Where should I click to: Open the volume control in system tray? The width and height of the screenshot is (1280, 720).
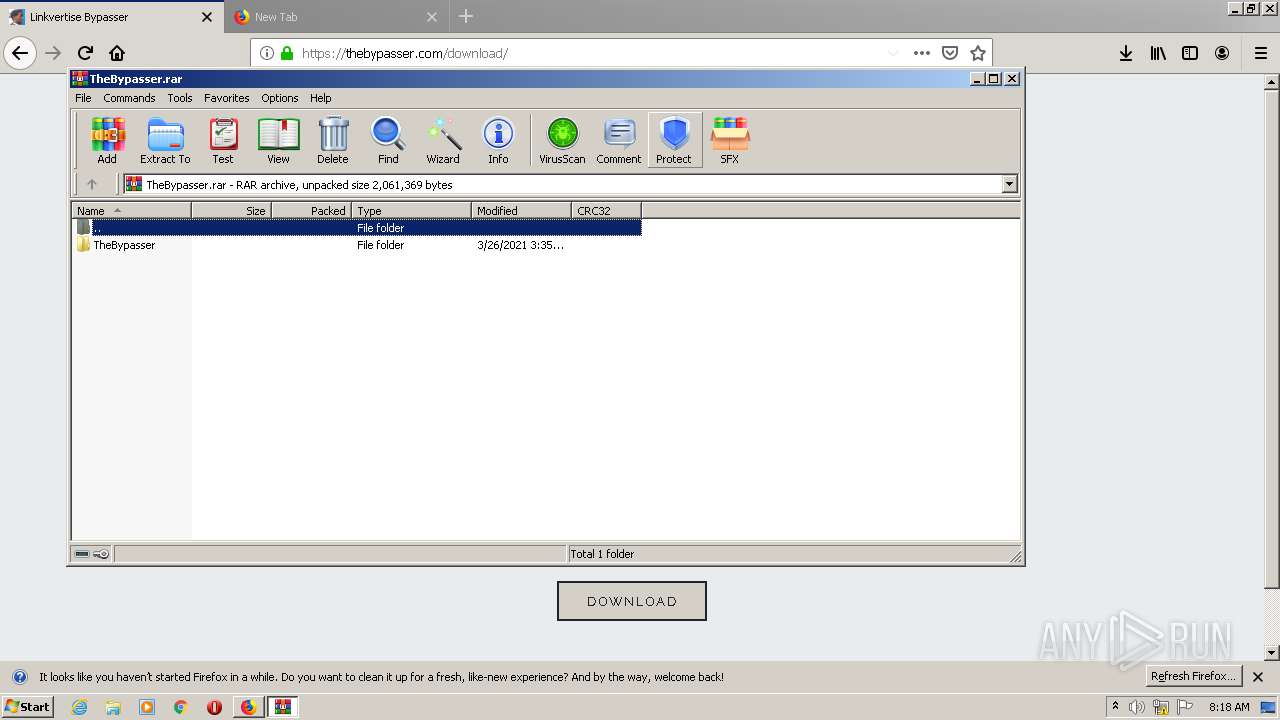(1137, 707)
